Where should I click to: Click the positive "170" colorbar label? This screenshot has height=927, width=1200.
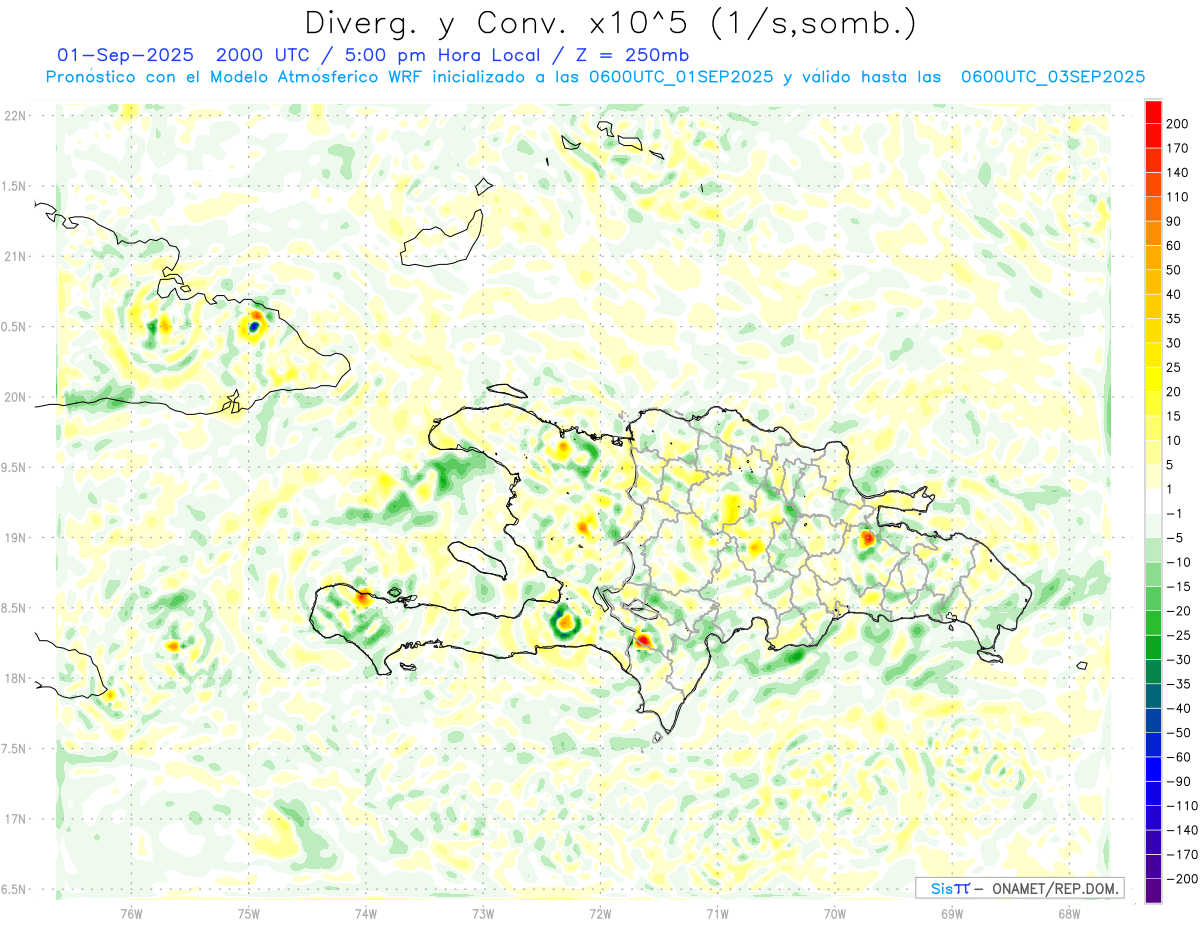(x=1178, y=148)
